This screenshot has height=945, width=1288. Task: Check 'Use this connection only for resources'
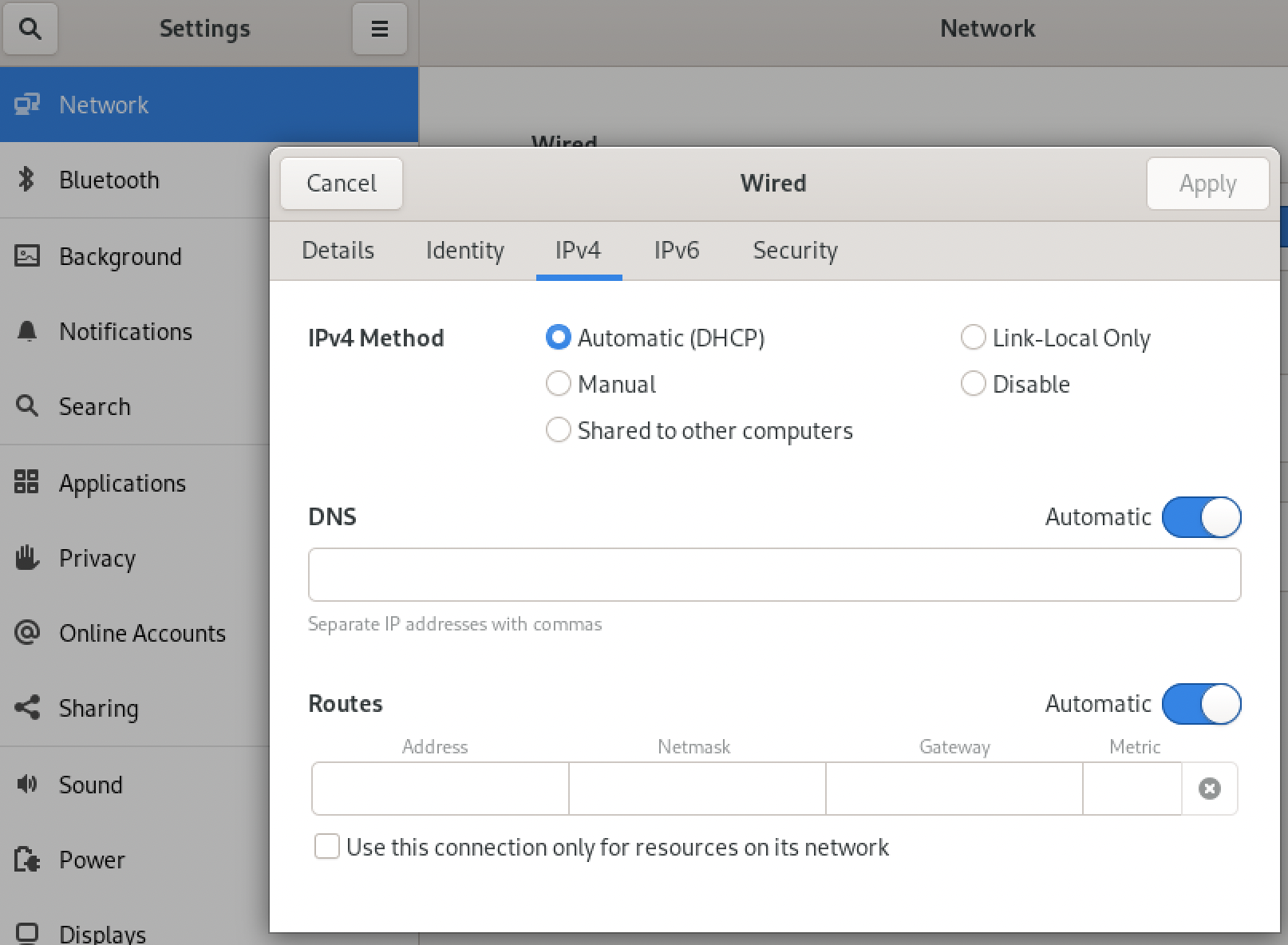327,846
